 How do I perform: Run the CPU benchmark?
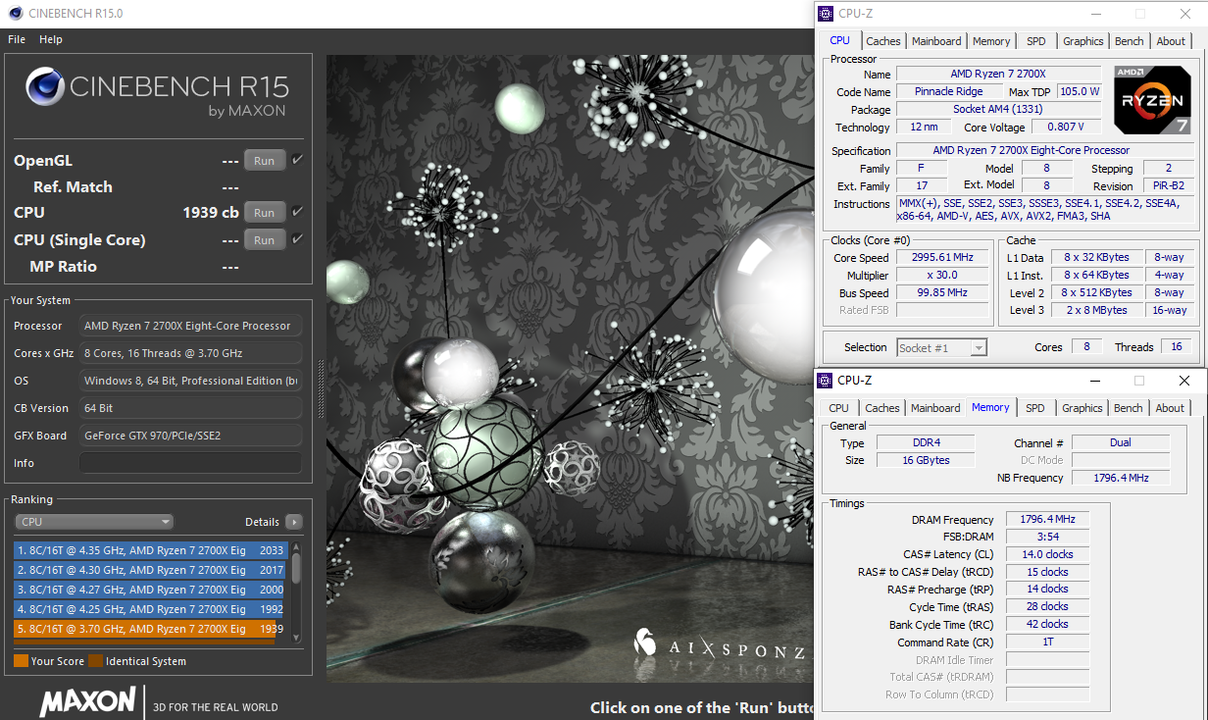(264, 212)
